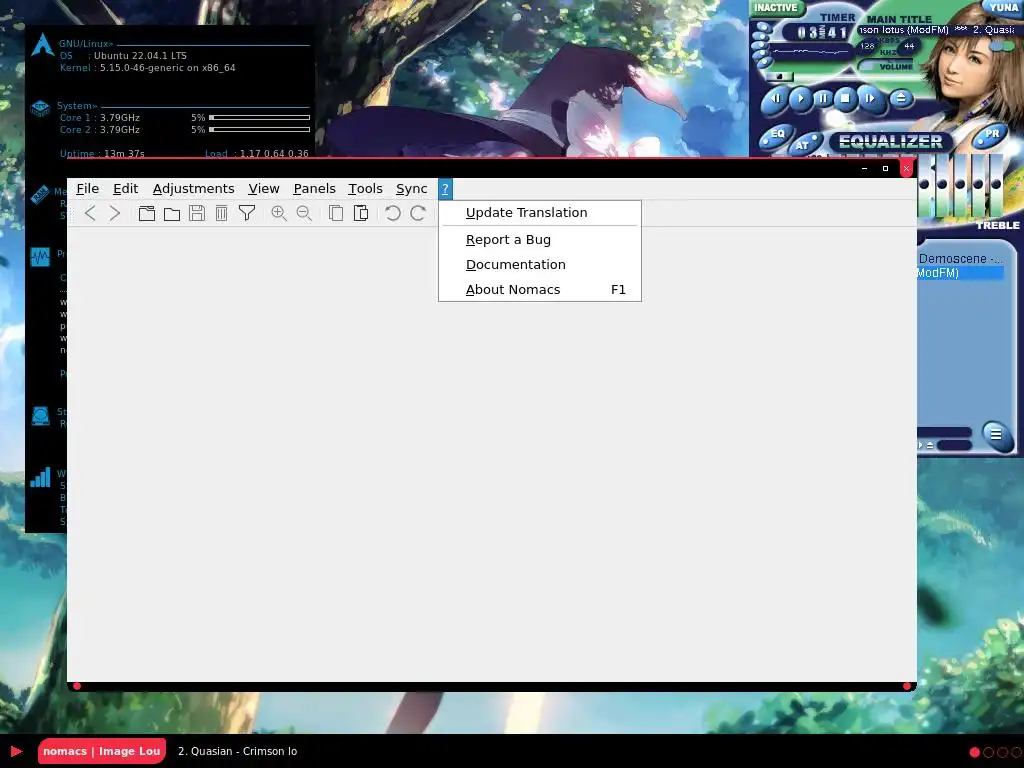Adjust the VOLUME slider in media player
Viewport: 1024px width, 768px height.
point(887,65)
